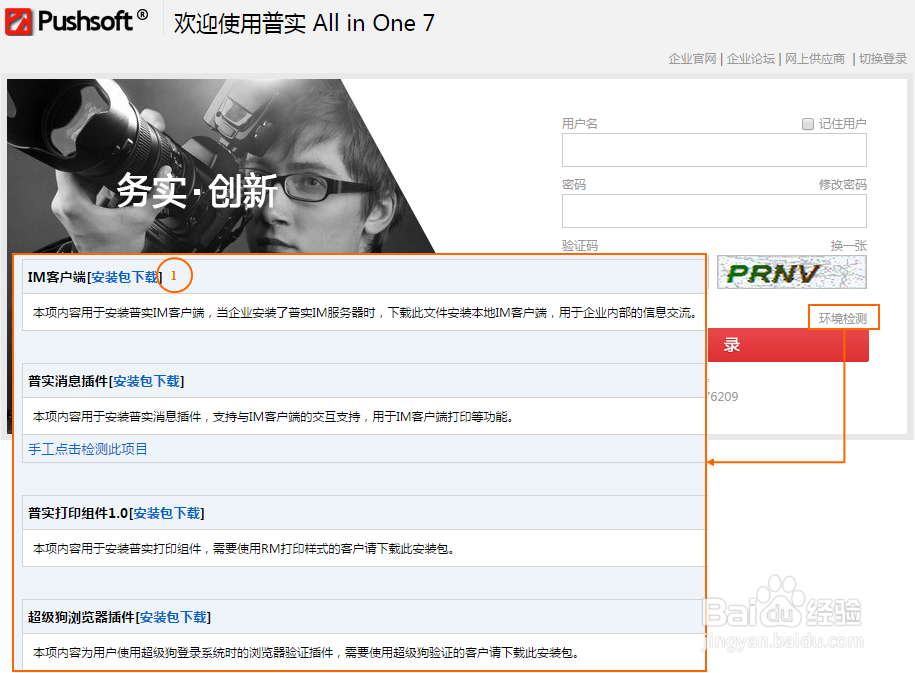Click the 欢迎使用普实 All in One 7 title
915x673 pixels.
[x=304, y=23]
